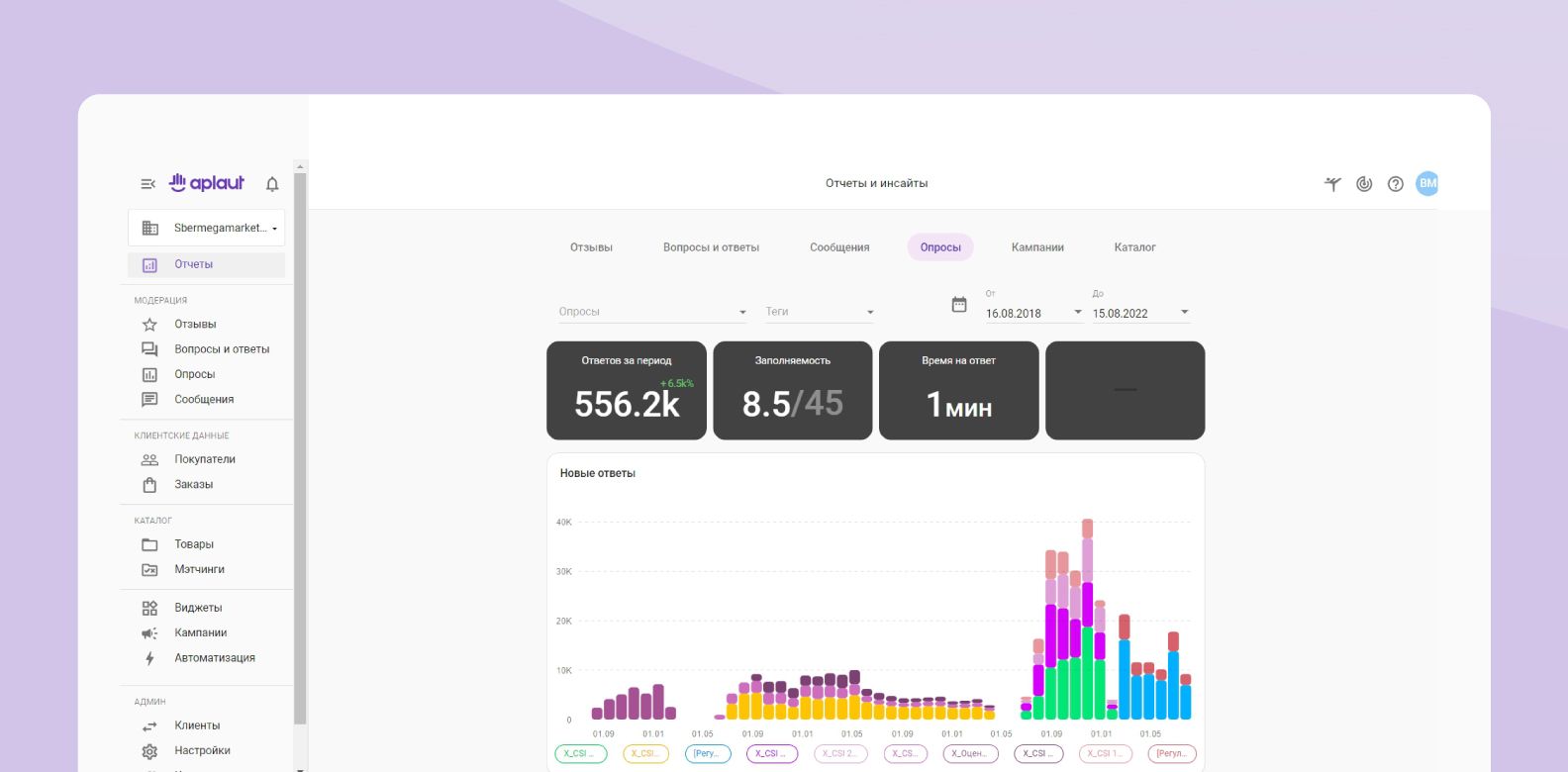Click the dancer figure icon in header
Screen dimensions: 1568x772
click(1332, 184)
